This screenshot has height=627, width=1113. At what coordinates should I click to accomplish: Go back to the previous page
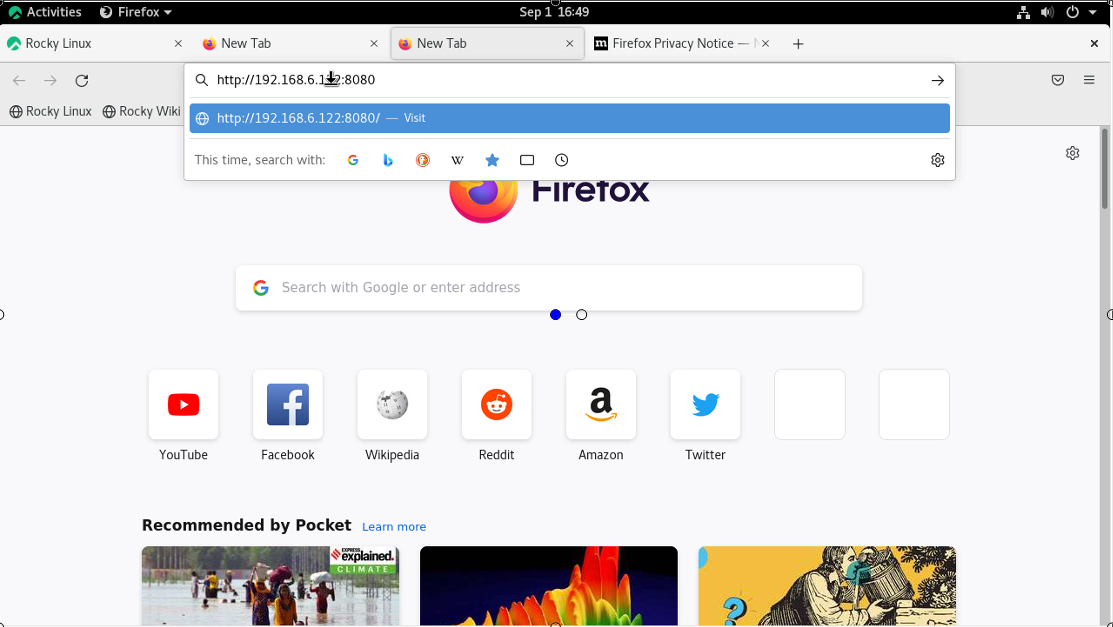[x=19, y=80]
